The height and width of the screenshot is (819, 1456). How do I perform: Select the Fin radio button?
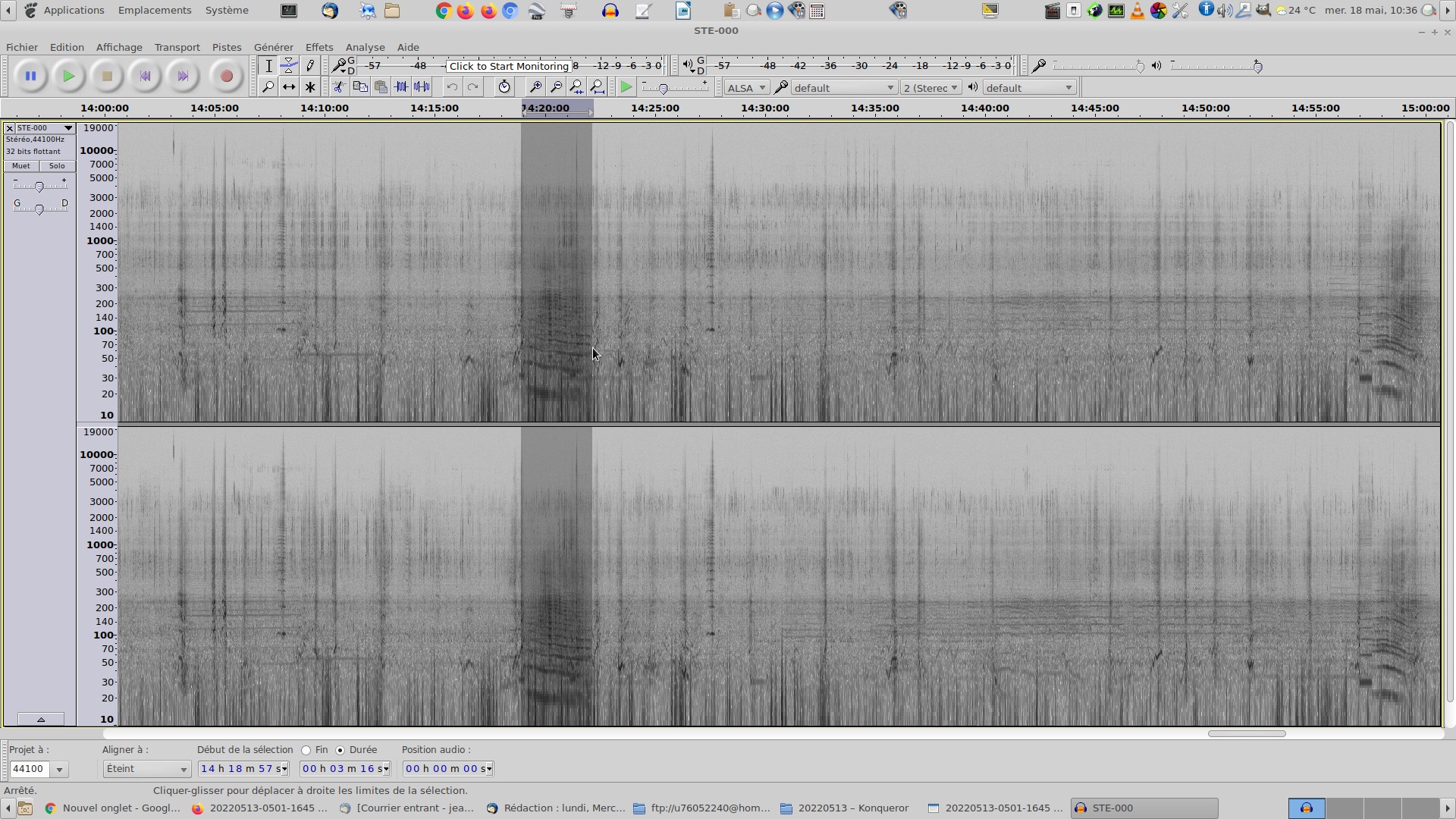pyautogui.click(x=306, y=751)
